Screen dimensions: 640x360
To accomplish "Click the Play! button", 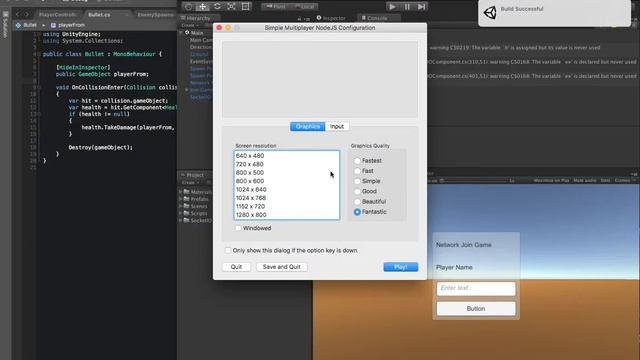I will tap(400, 267).
